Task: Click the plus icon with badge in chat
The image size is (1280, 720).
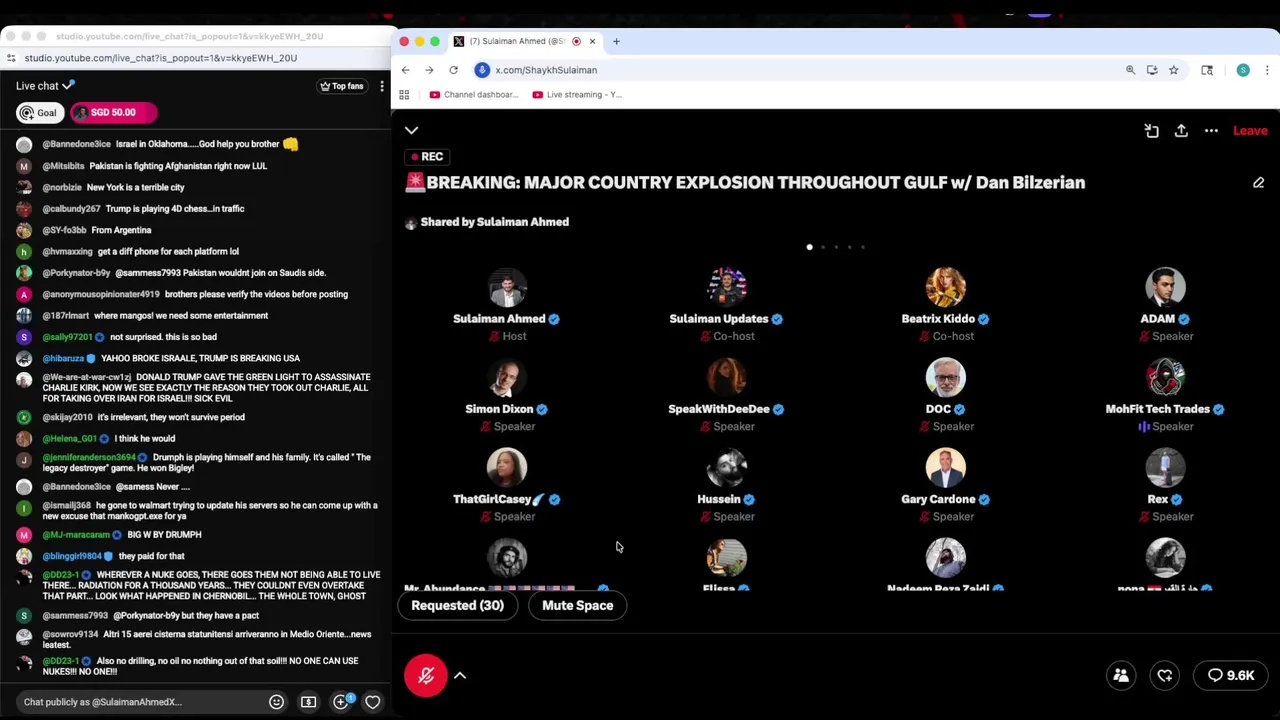Action: [341, 702]
